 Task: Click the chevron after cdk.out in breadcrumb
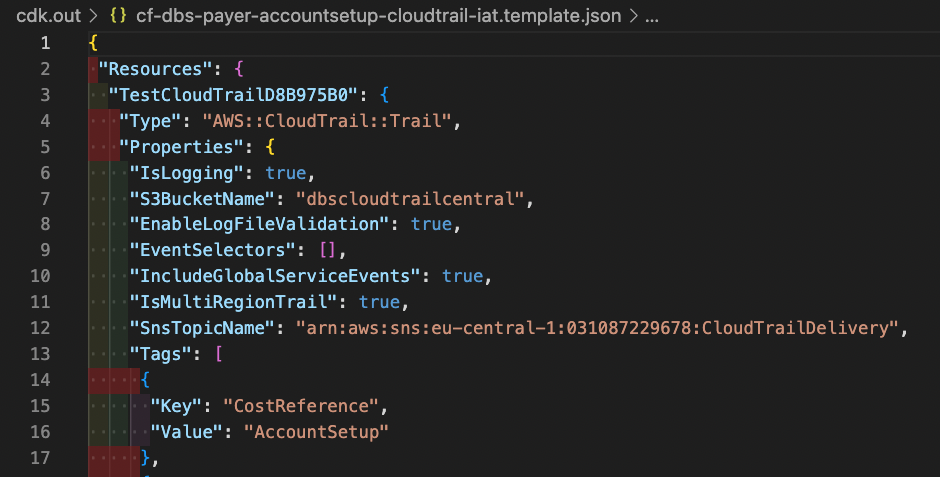[94, 16]
